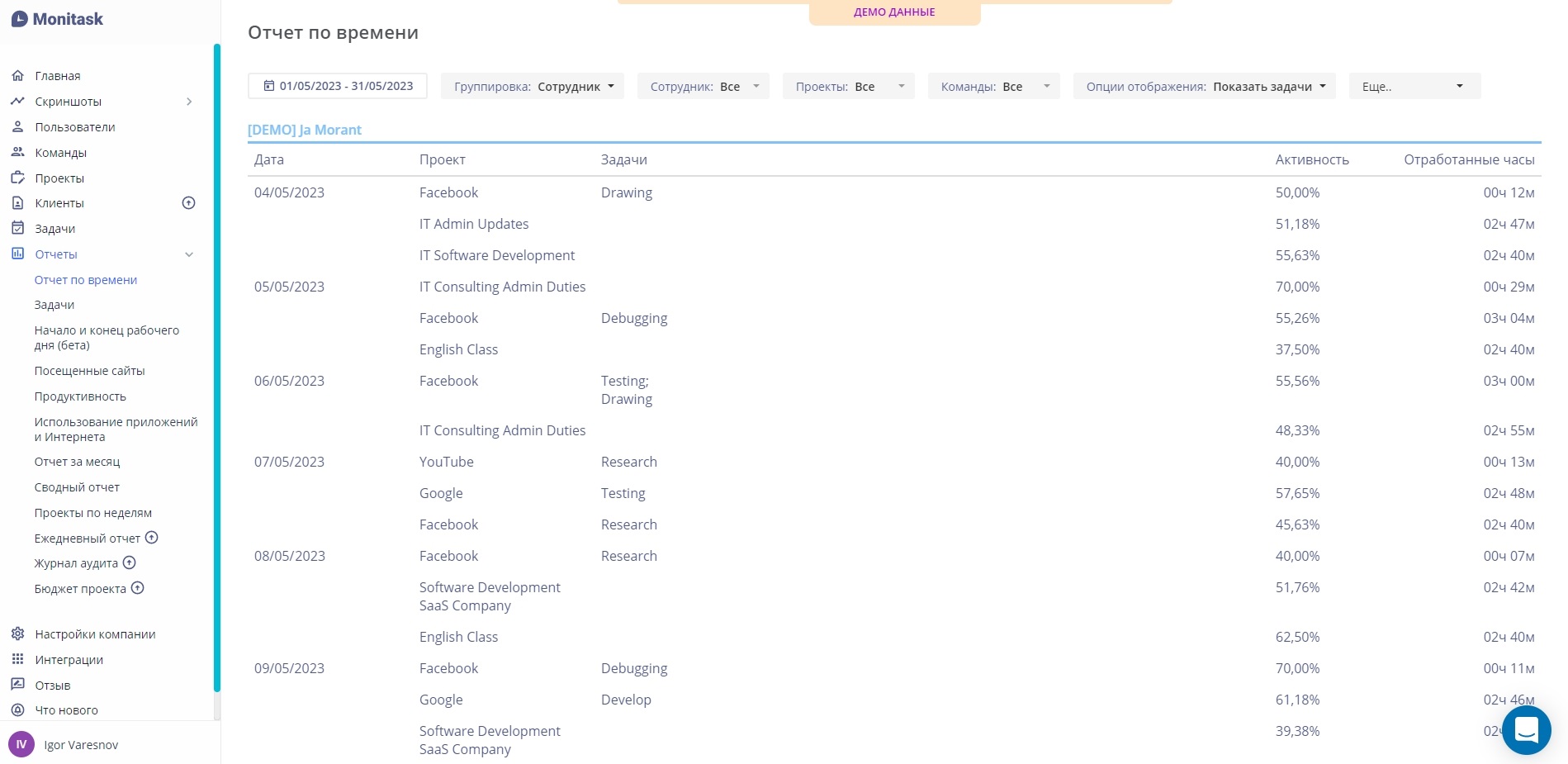Expand the Скриншоты submenu arrow
The width and height of the screenshot is (1568, 764).
(x=189, y=102)
